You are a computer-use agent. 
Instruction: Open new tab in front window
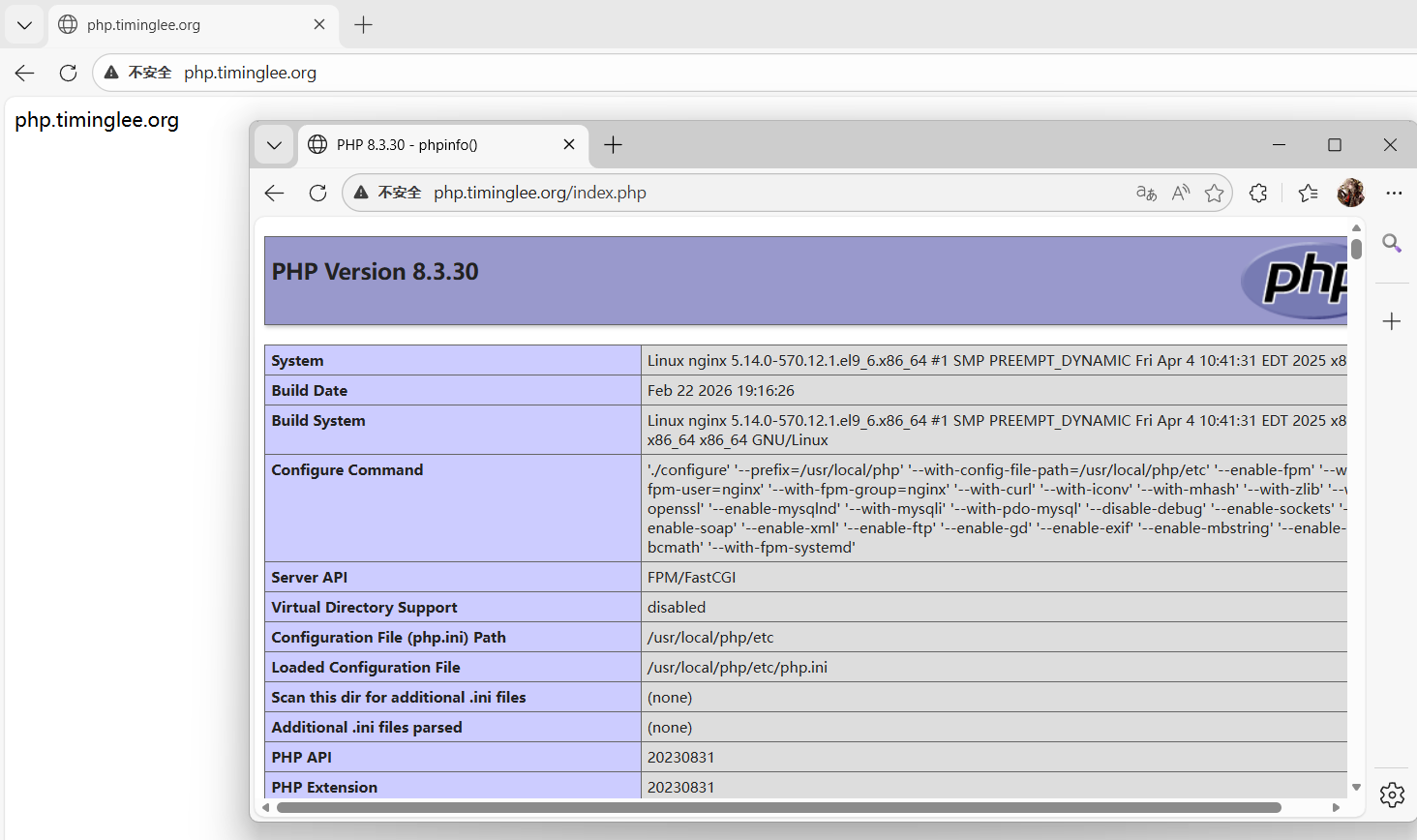point(613,145)
